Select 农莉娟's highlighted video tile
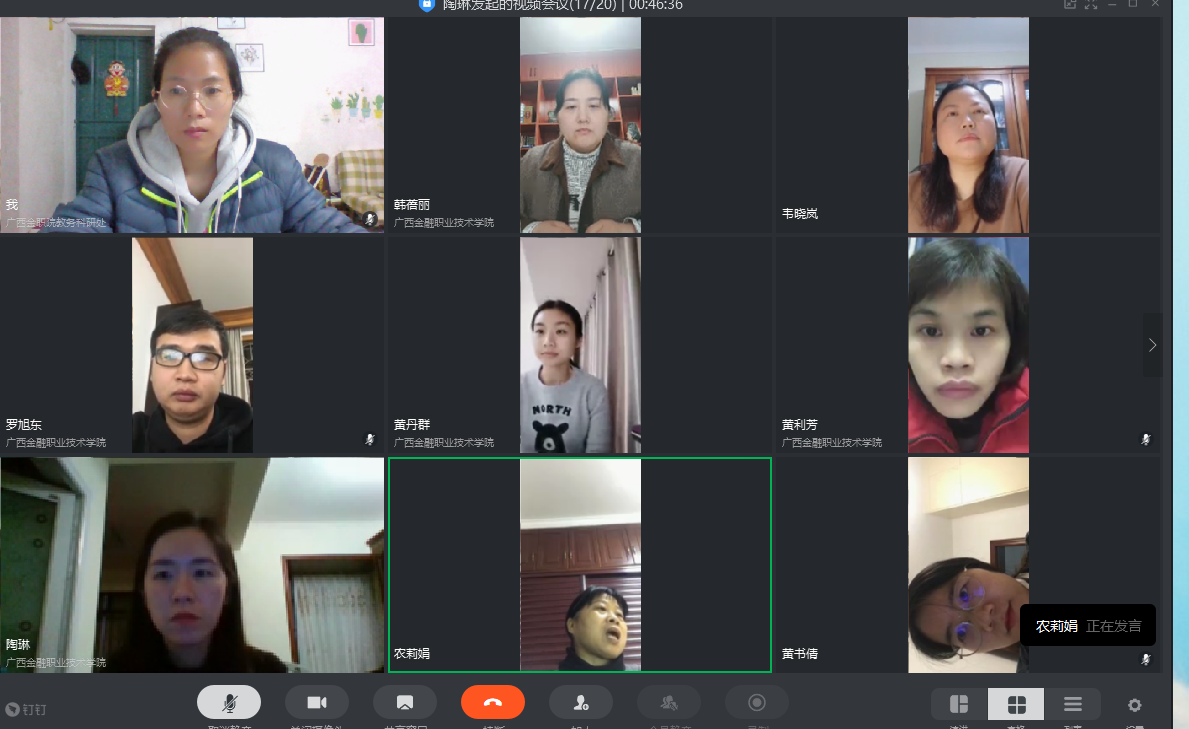The height and width of the screenshot is (729, 1189). [580, 565]
